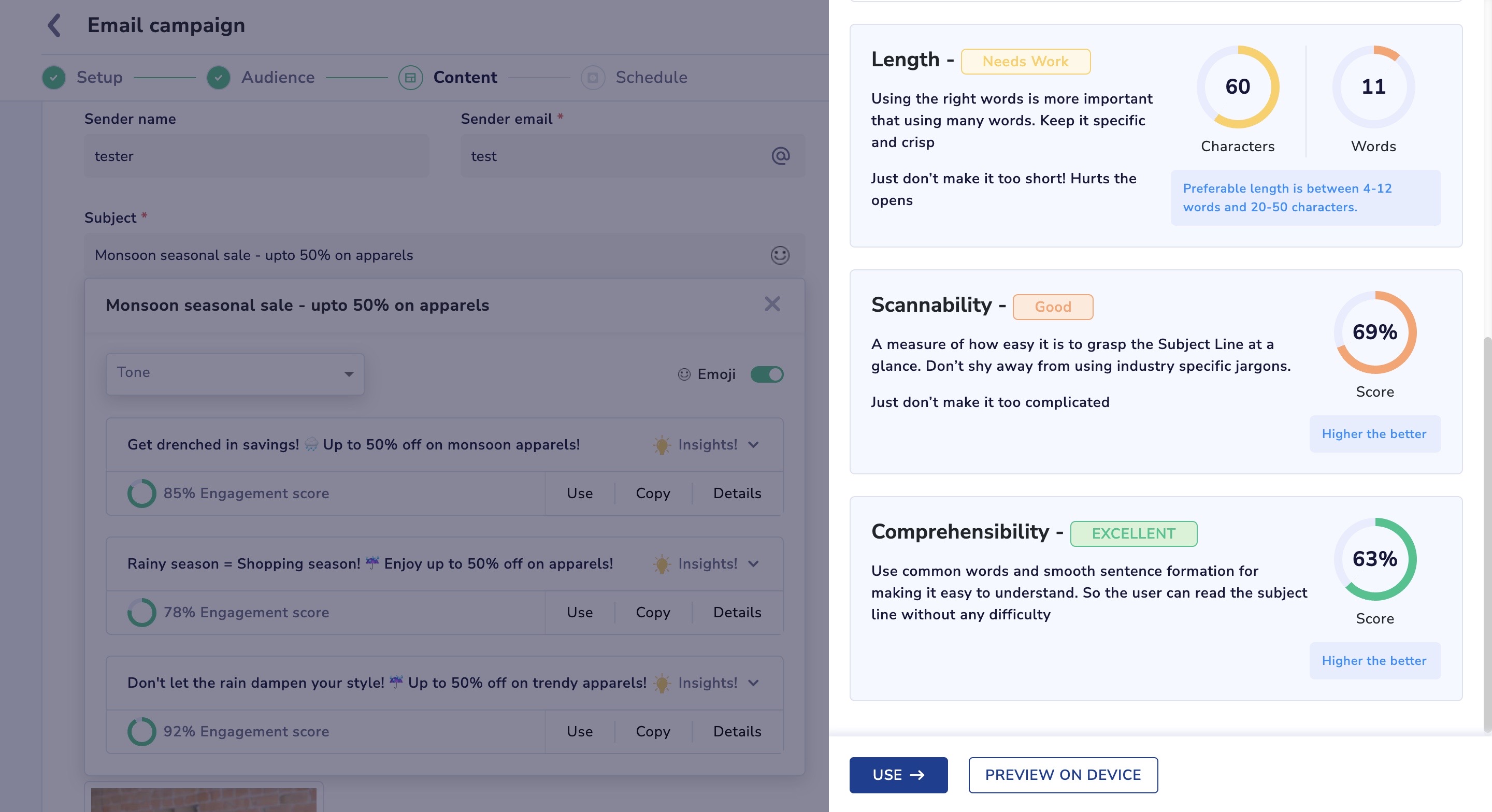Click the 92% engagement score ring
Viewport: 1492px width, 812px height.
pos(142,732)
